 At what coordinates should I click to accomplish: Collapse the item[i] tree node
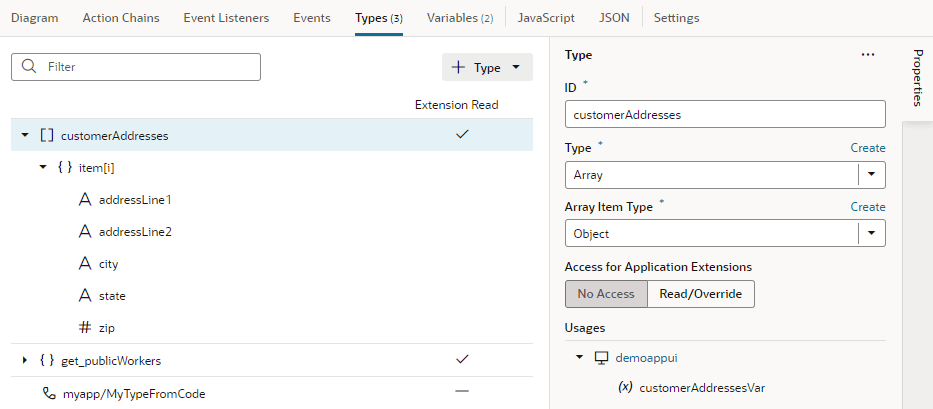(x=42, y=167)
